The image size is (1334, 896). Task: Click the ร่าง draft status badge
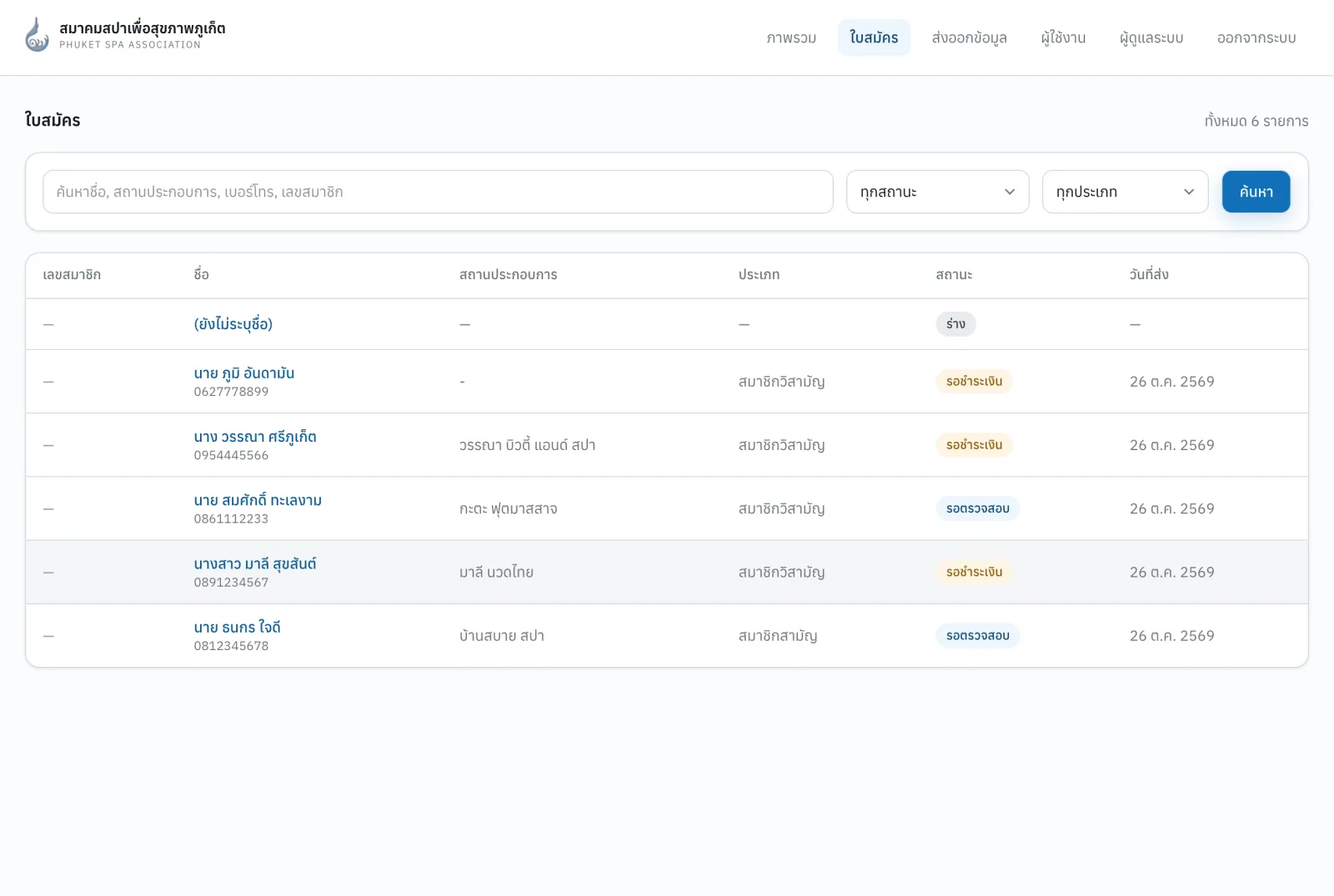[955, 324]
